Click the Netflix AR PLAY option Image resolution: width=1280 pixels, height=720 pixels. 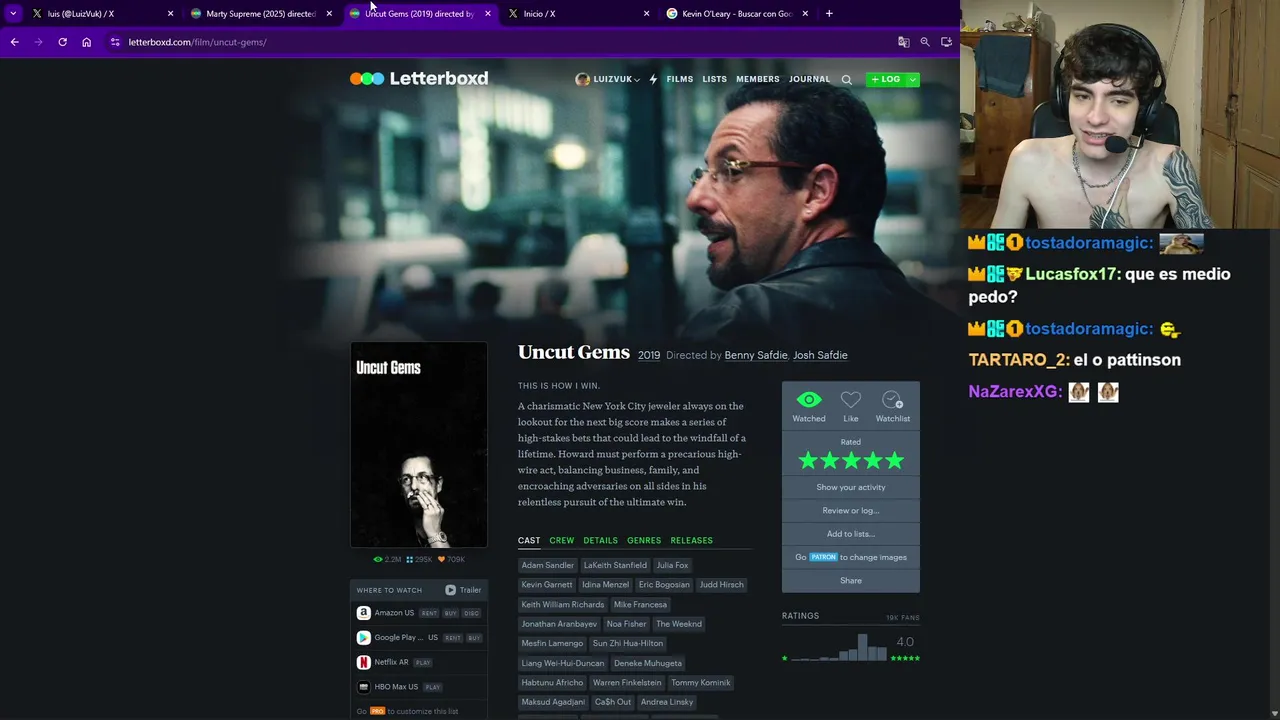[423, 662]
